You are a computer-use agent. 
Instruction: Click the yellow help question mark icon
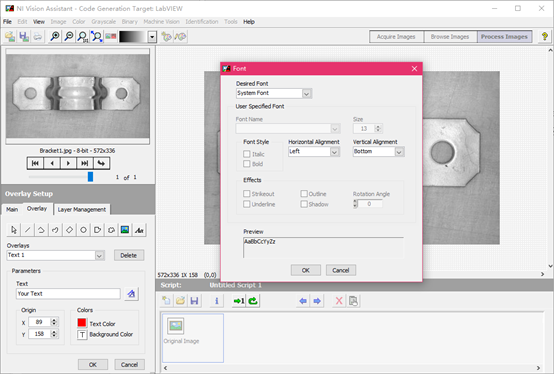click(545, 36)
